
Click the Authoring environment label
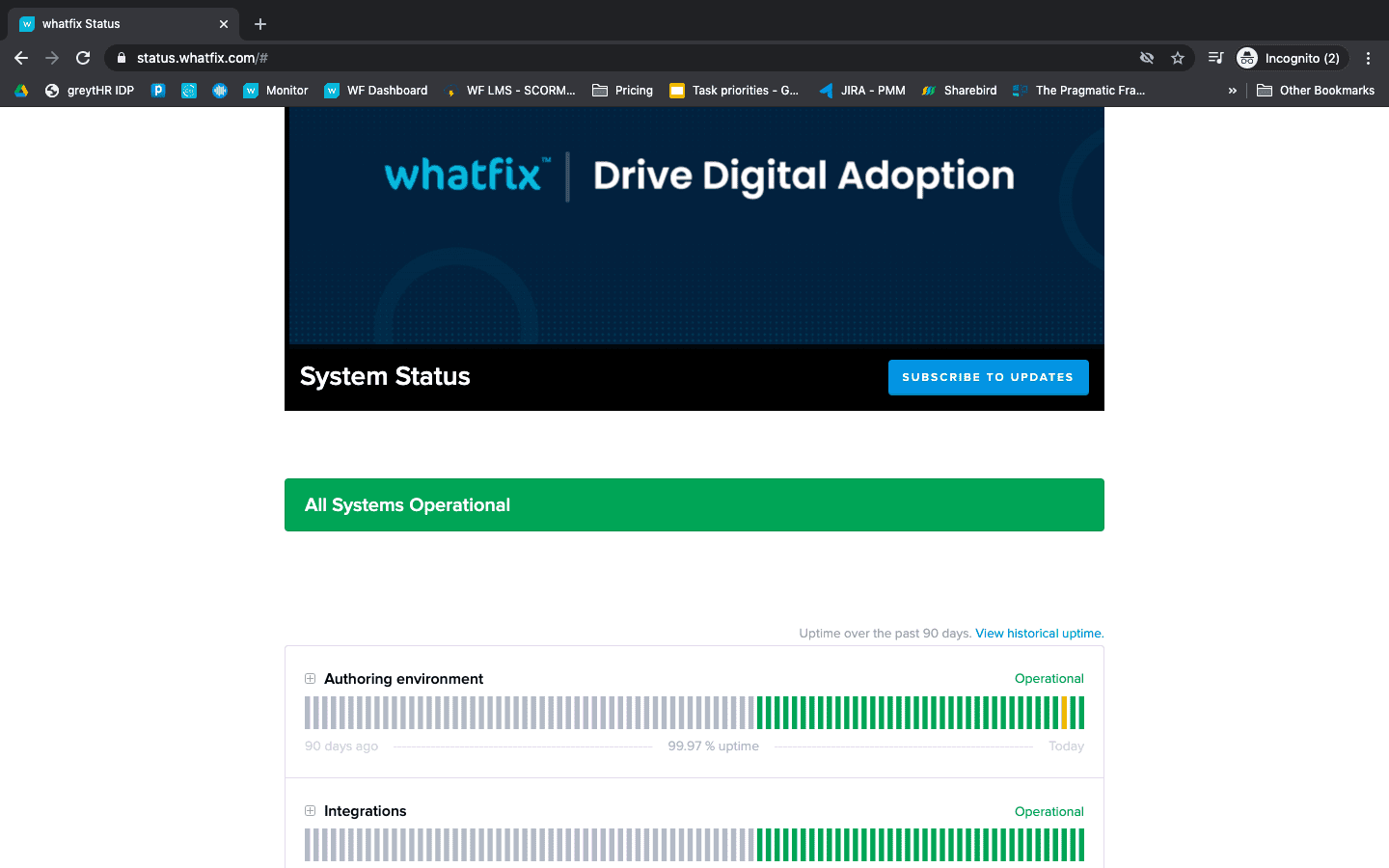point(403,679)
